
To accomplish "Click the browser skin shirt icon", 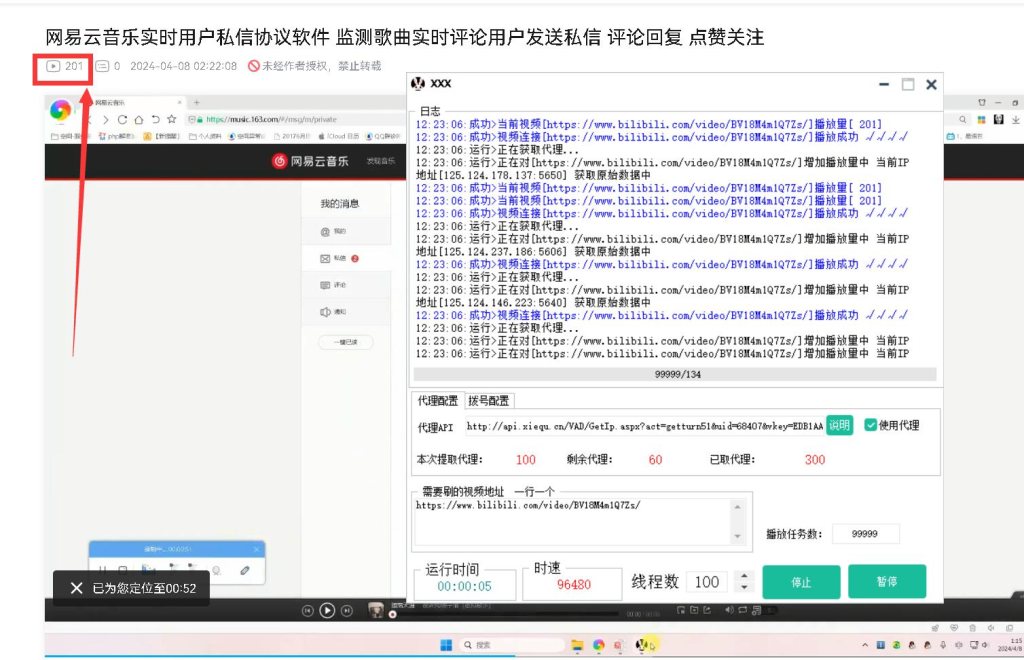I will click(982, 102).
